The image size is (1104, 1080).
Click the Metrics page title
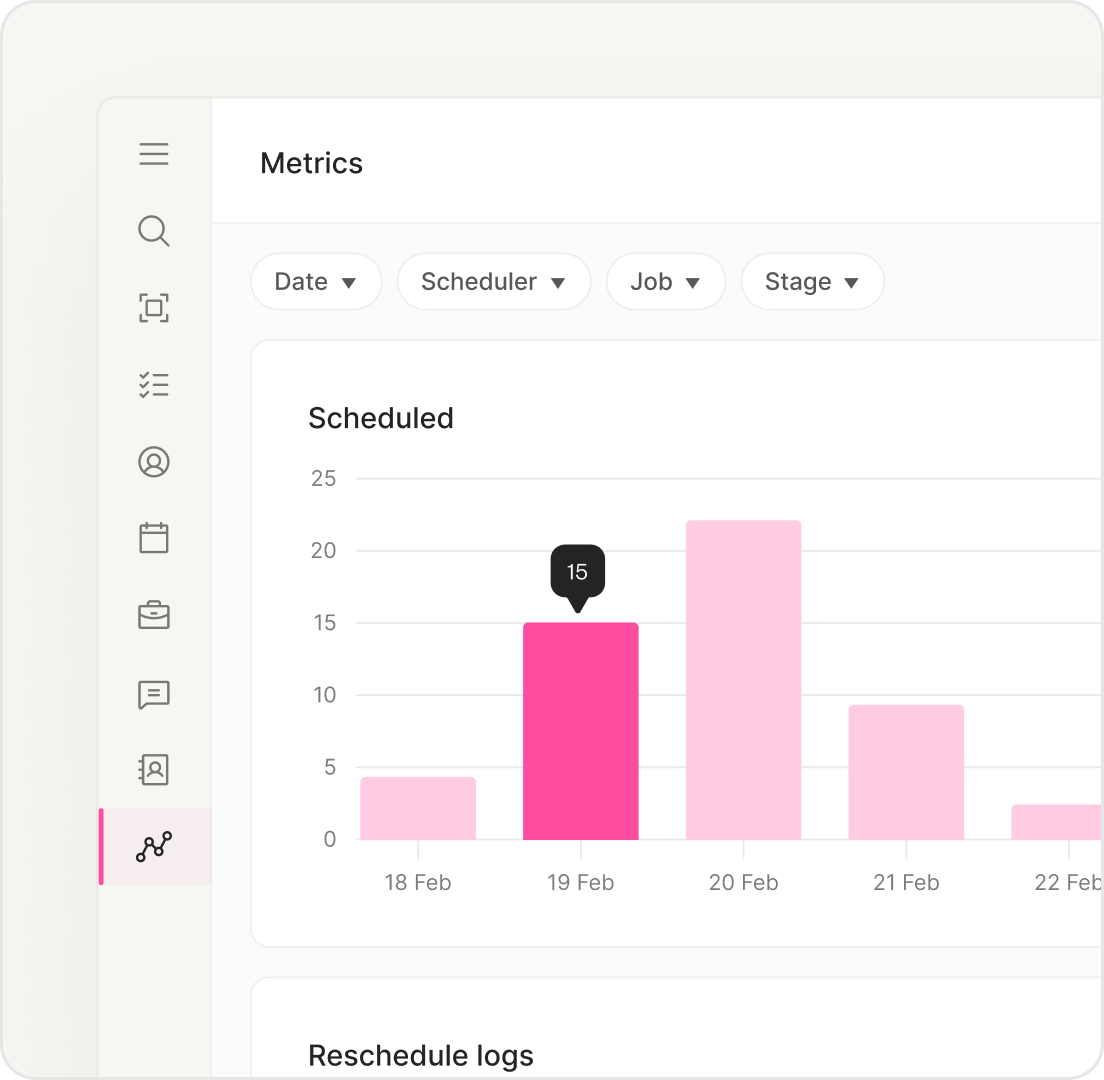tap(311, 163)
